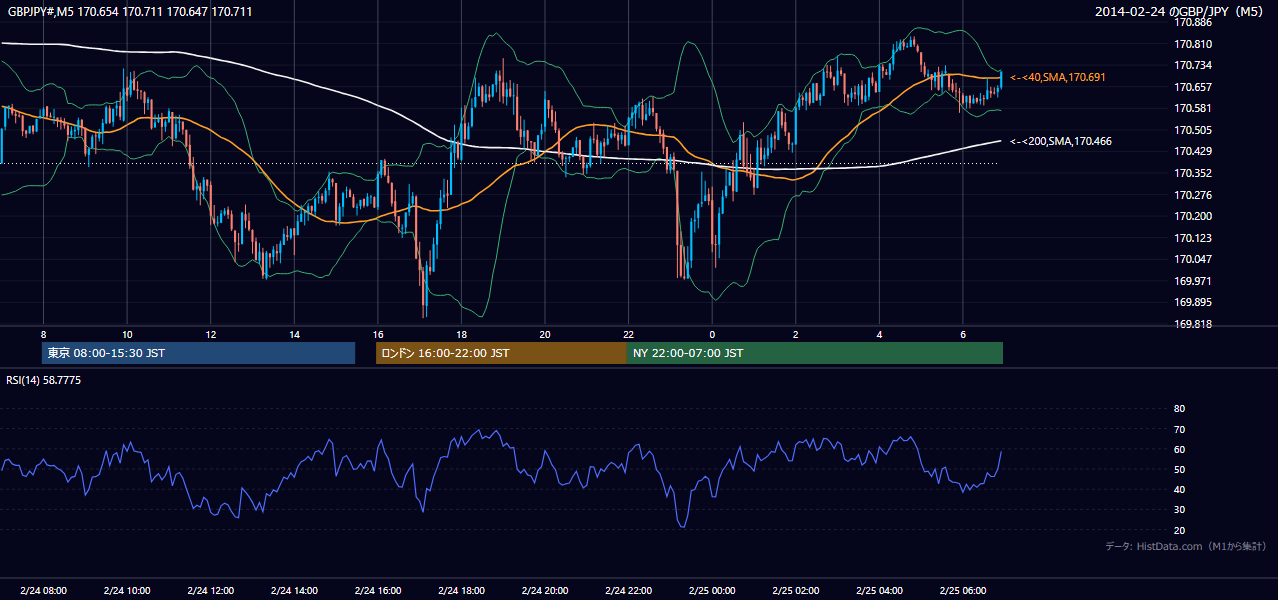The height and width of the screenshot is (600, 1278).
Task: Click the 2/24 14:00 date label
Action: [294, 591]
